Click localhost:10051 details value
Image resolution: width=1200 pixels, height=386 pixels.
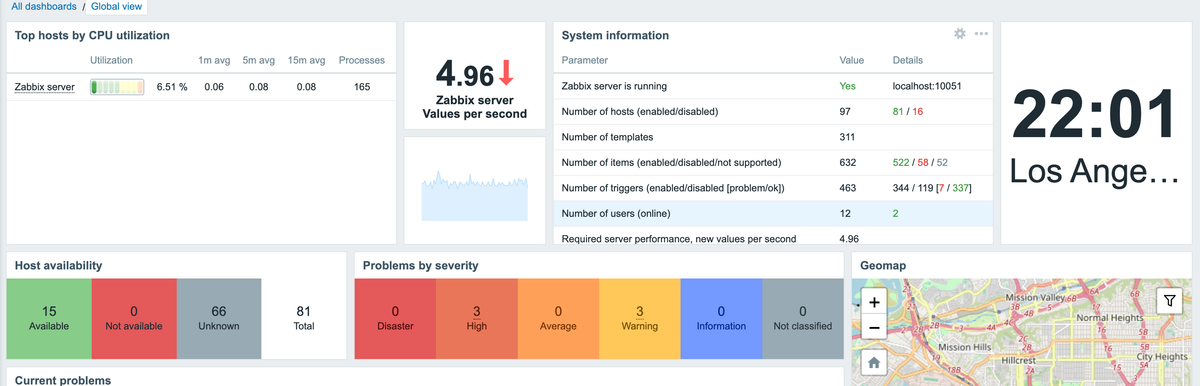927,86
